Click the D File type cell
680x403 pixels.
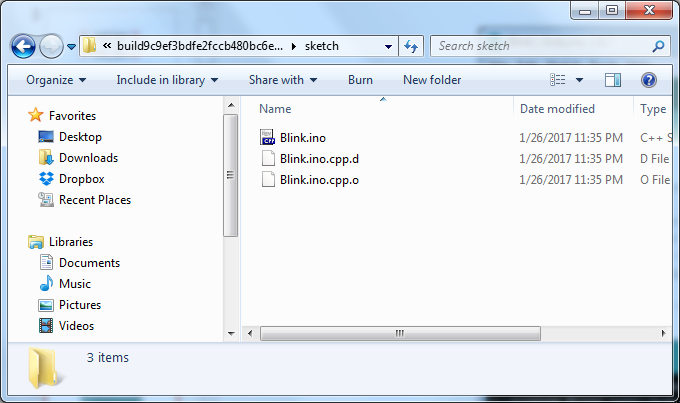coord(655,159)
